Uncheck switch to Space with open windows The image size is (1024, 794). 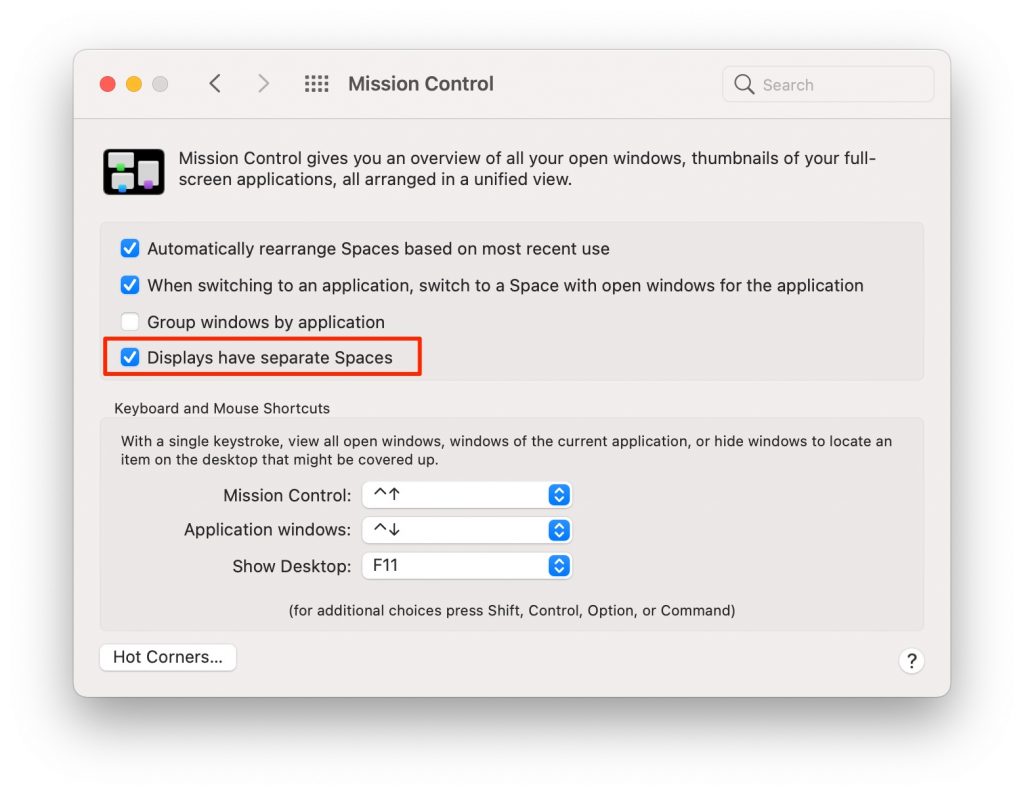pos(130,285)
